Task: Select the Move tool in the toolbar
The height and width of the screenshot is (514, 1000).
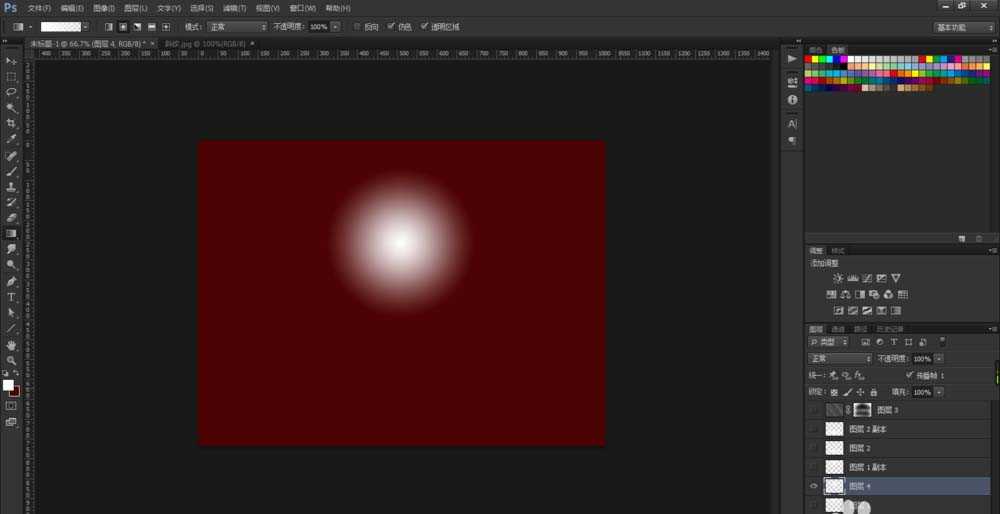Action: point(11,61)
